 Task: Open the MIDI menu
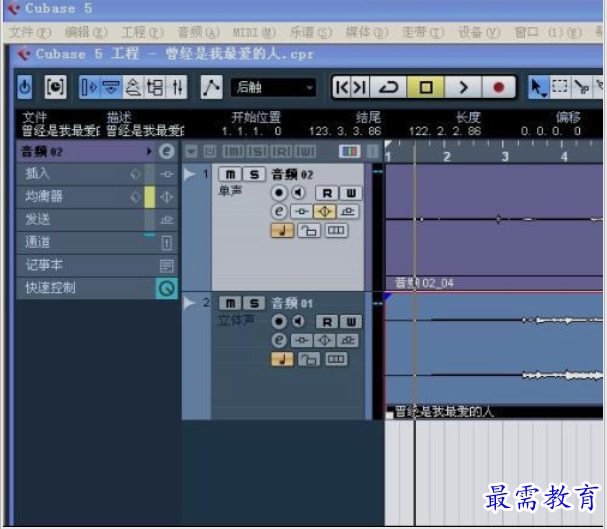[x=254, y=32]
